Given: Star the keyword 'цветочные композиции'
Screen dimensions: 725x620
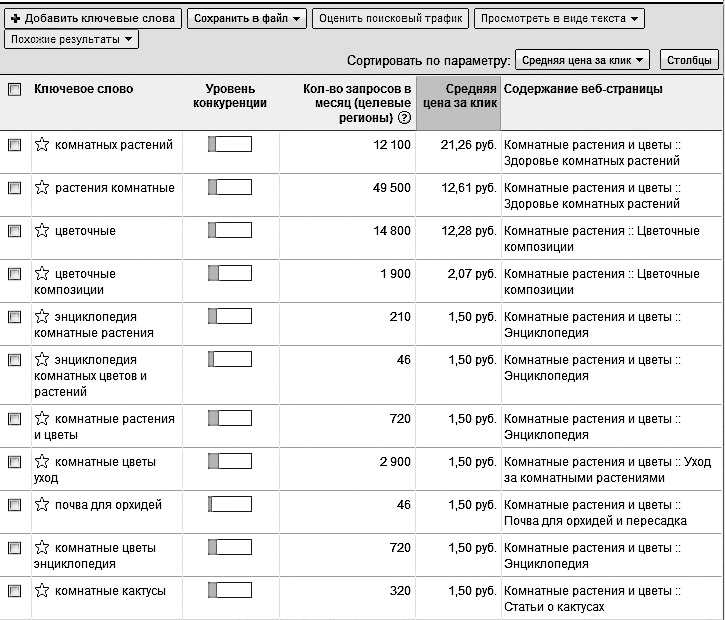Looking at the screenshot, I should click(x=42, y=274).
